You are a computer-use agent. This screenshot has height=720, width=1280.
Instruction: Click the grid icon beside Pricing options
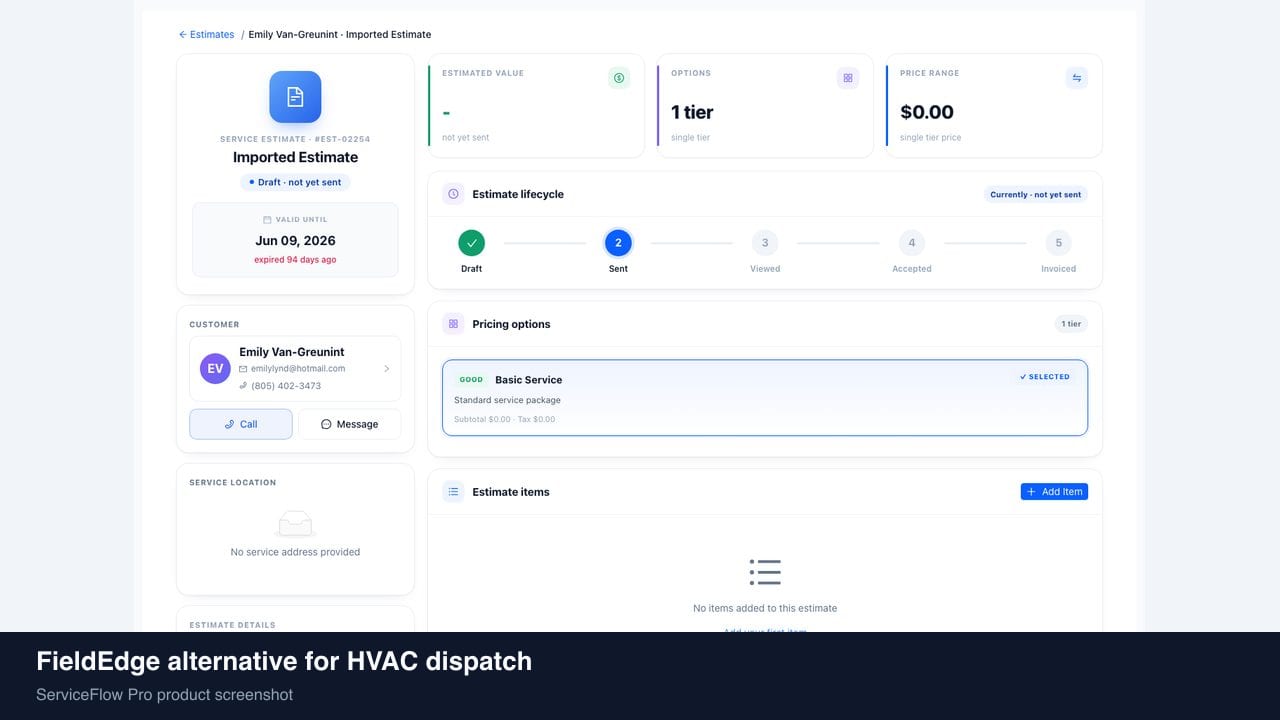click(453, 324)
